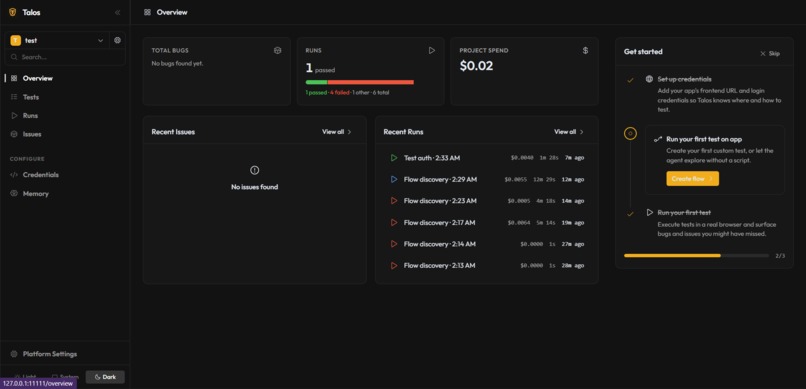
Task: Click the Search input field
Action: click(65, 57)
